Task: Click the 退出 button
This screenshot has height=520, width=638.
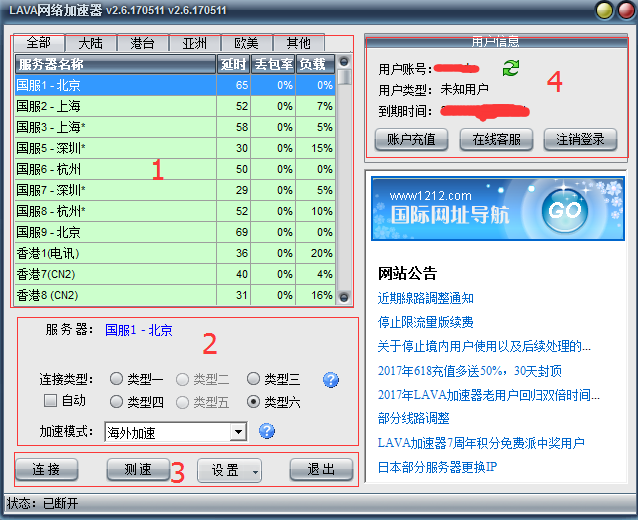Action: click(x=321, y=470)
